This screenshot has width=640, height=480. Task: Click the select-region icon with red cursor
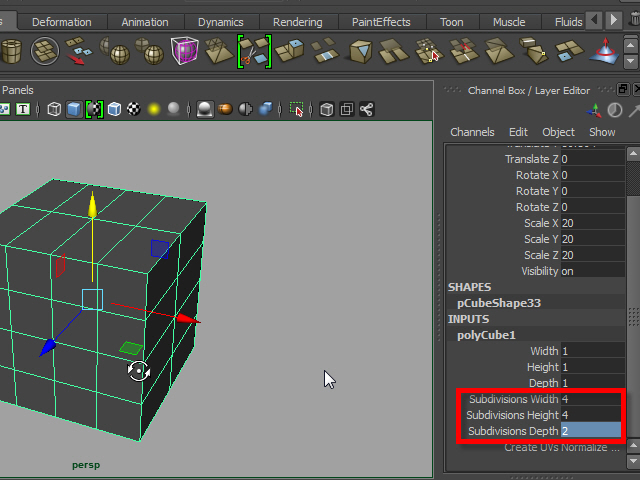pyautogui.click(x=296, y=109)
